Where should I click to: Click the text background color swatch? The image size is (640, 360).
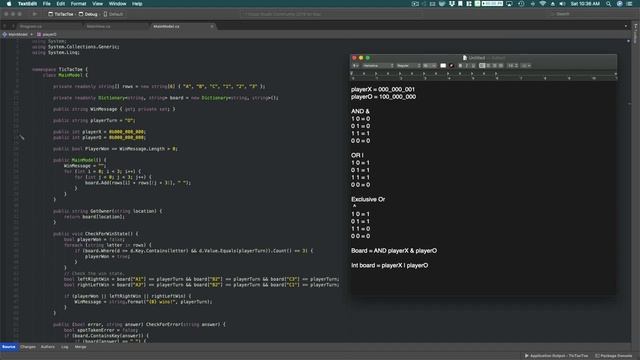[x=451, y=65]
